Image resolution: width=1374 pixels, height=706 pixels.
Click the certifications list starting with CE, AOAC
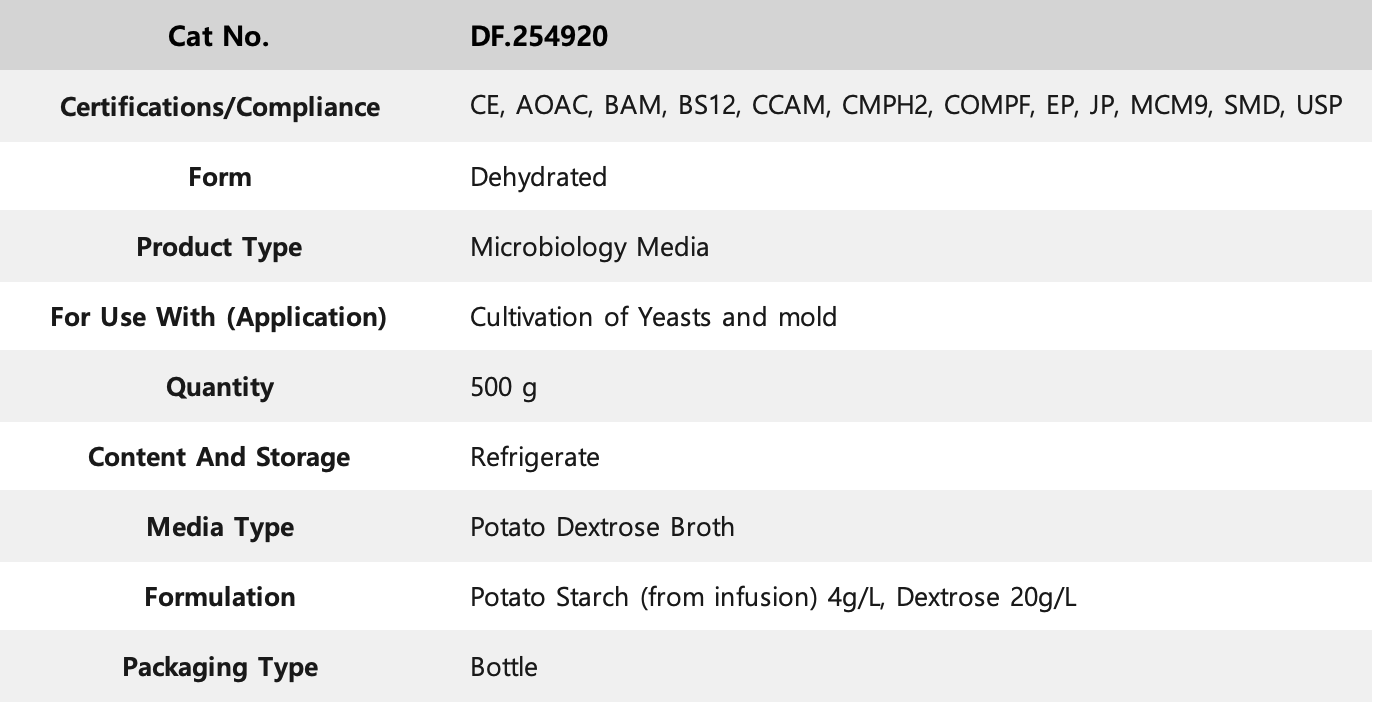(x=906, y=106)
